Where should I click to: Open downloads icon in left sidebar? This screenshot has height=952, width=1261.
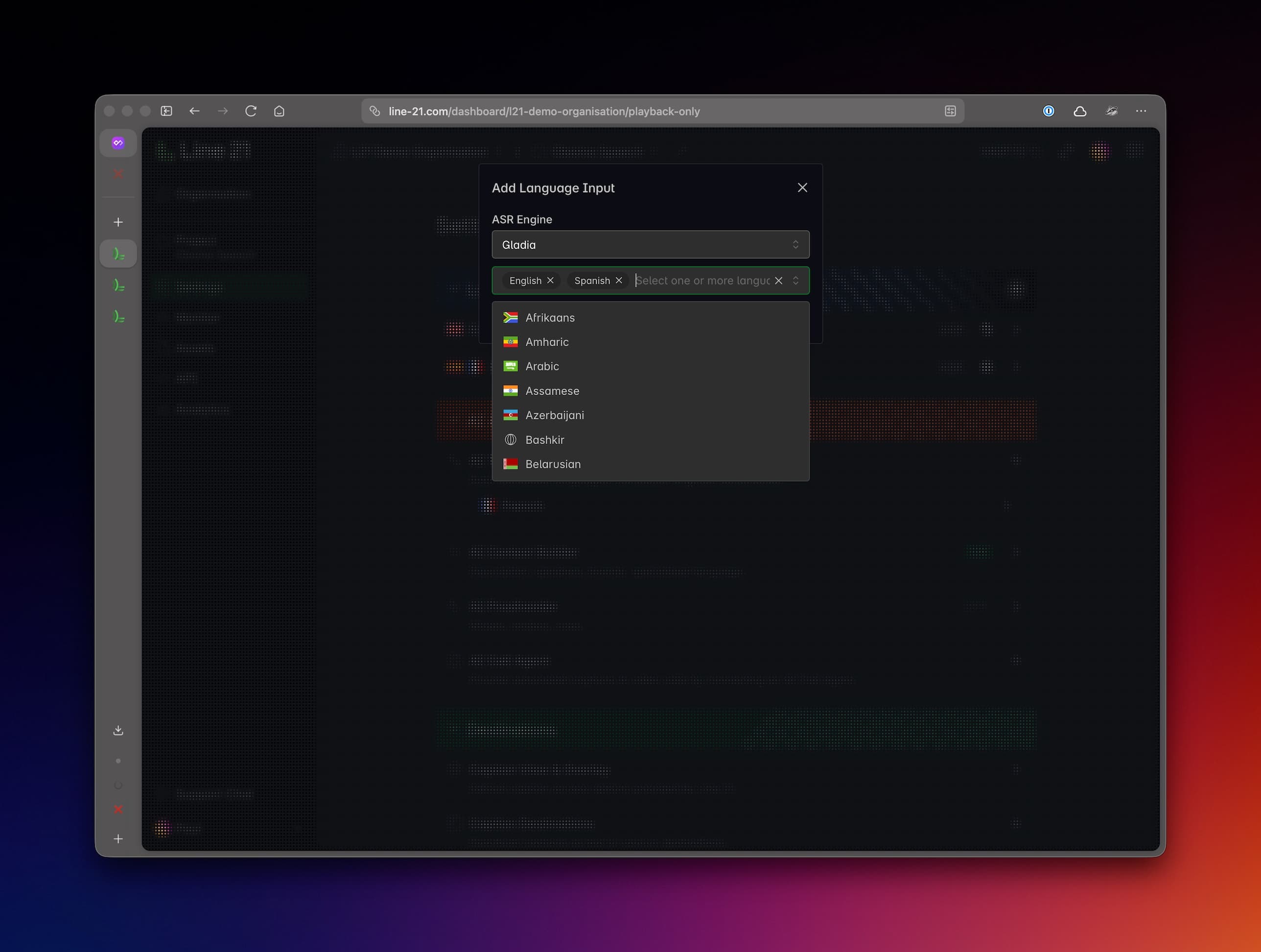point(118,730)
